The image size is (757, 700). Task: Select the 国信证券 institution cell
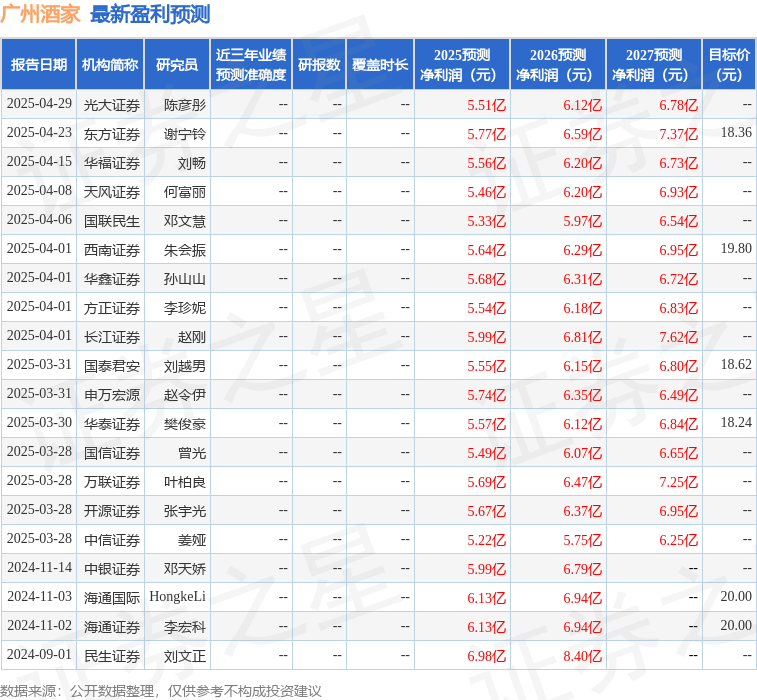click(x=112, y=452)
